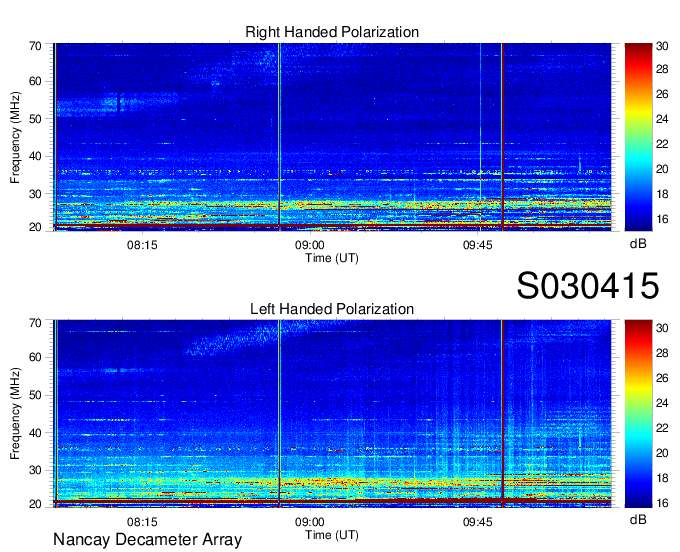Screen dimensions: 680x552
Task: Click the 60 MHz tick on Right Handed plot
Action: tap(35, 81)
